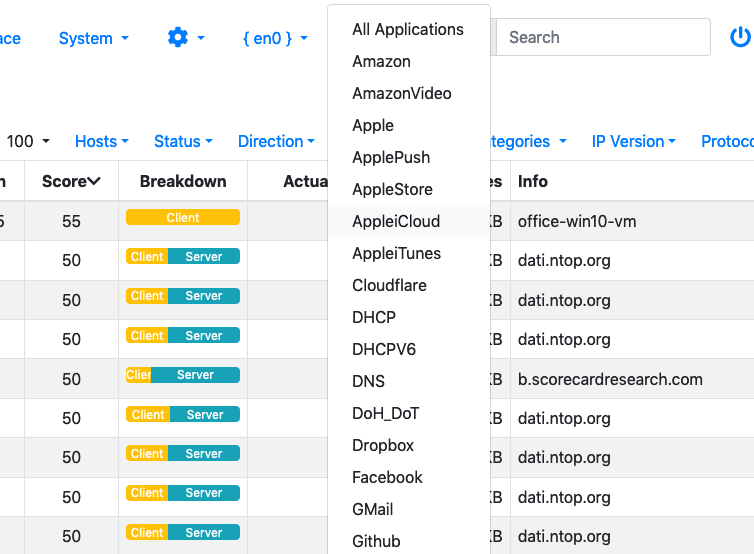Screen dimensions: 754x554
Task: Select AmazonVideo application filter
Action: (409, 93)
